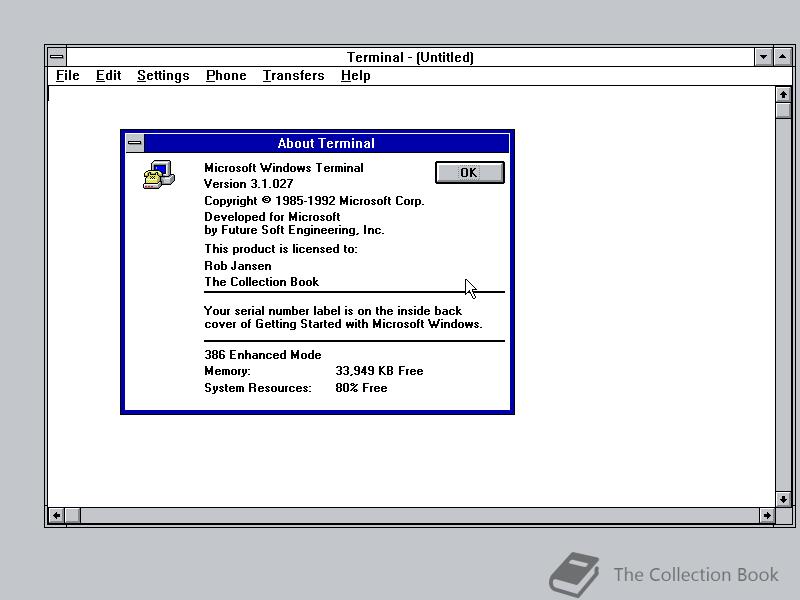Viewport: 800px width, 600px height.
Task: Click the licensee name "Rob Jansen"
Action: [238, 266]
